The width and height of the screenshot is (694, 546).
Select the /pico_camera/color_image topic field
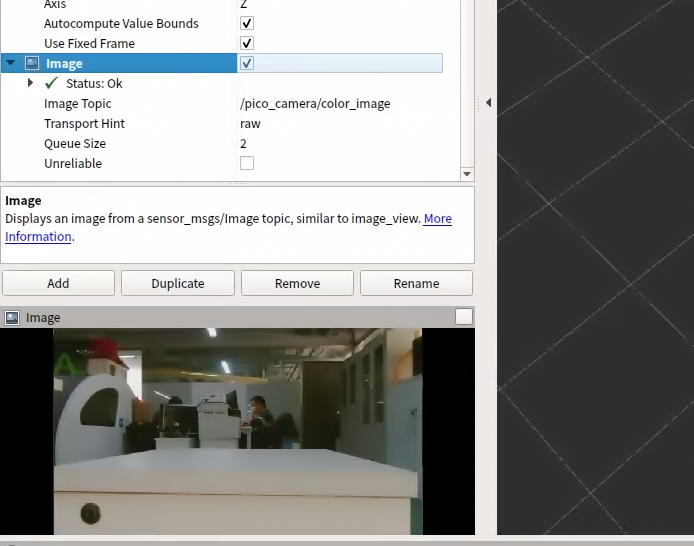coord(340,103)
